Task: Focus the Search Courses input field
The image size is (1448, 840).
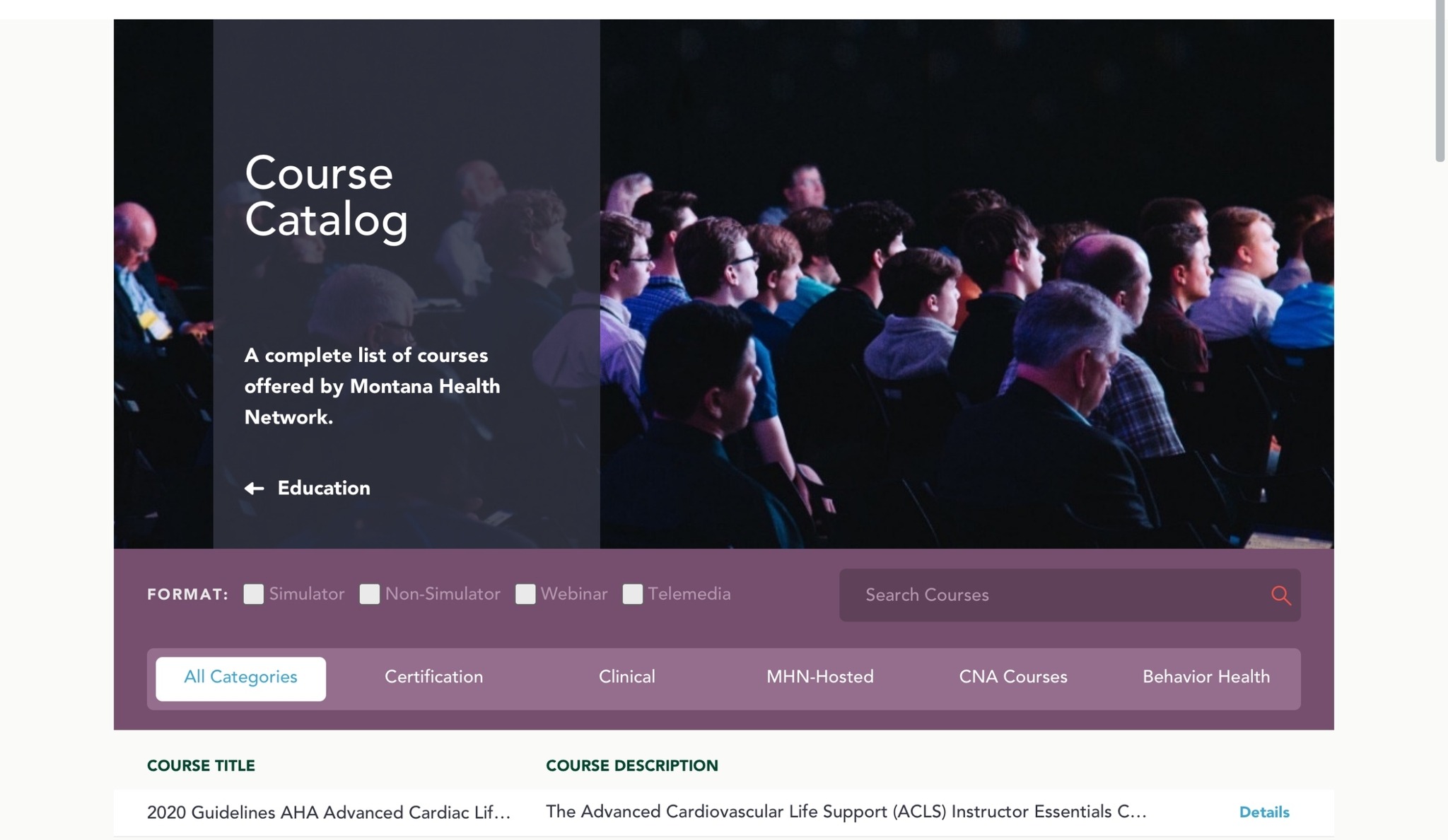Action: [1070, 595]
